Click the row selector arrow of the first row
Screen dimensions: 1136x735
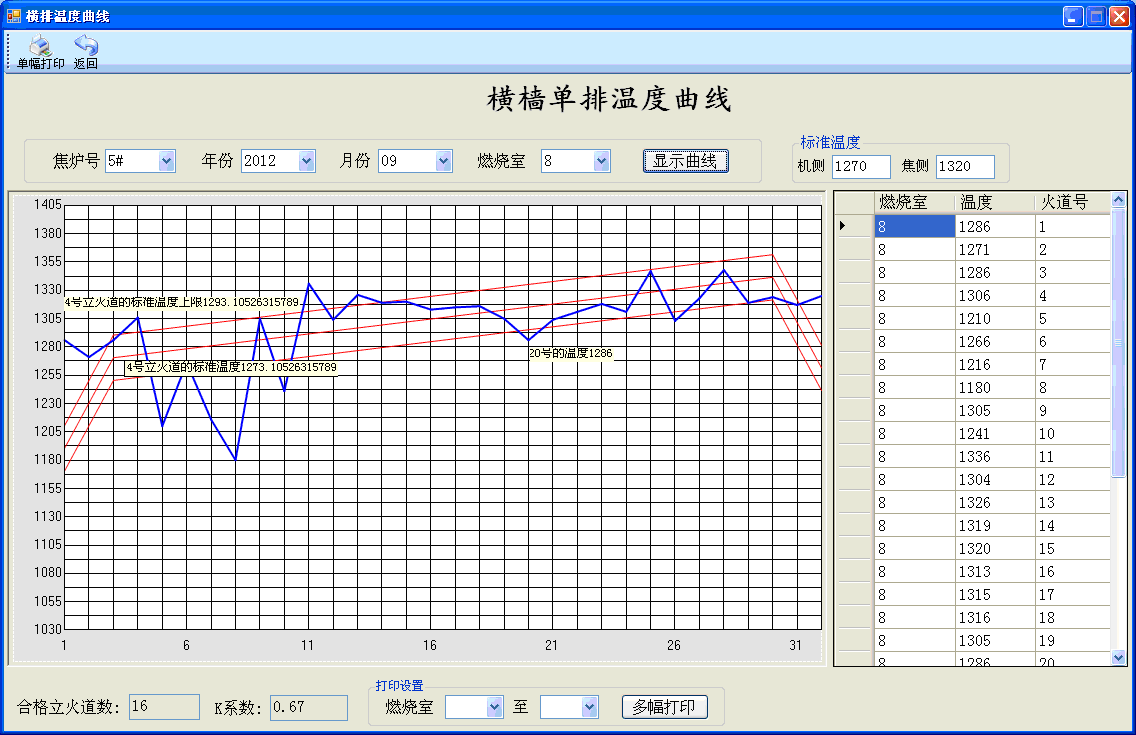click(843, 225)
